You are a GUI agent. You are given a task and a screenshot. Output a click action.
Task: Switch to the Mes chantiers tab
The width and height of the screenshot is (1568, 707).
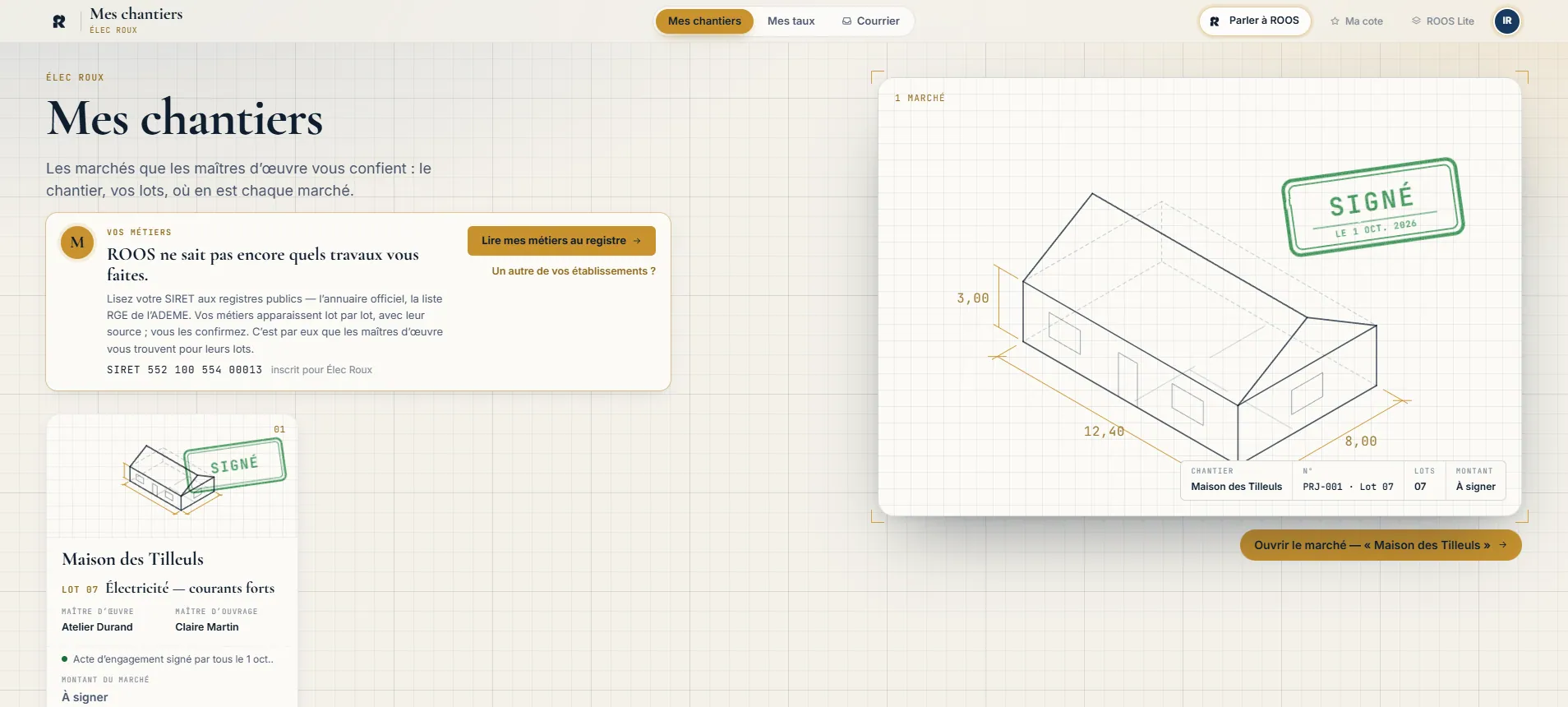704,21
